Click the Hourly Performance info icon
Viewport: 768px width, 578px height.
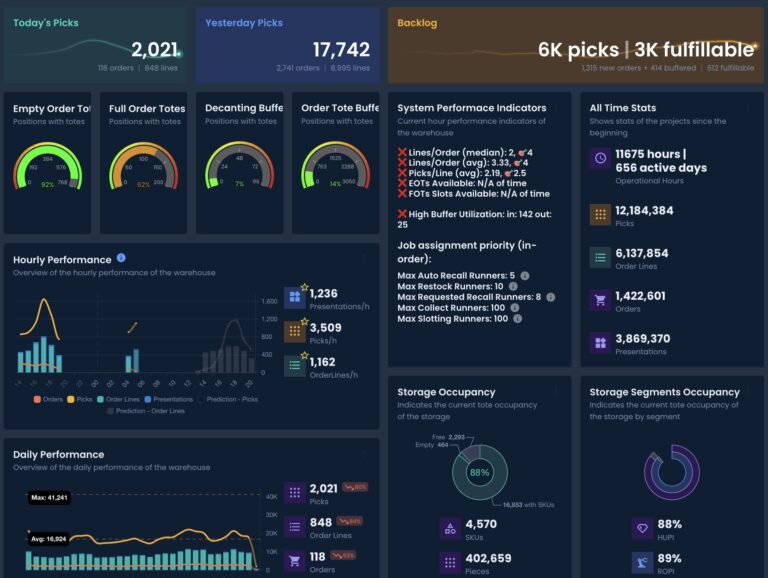[121, 259]
